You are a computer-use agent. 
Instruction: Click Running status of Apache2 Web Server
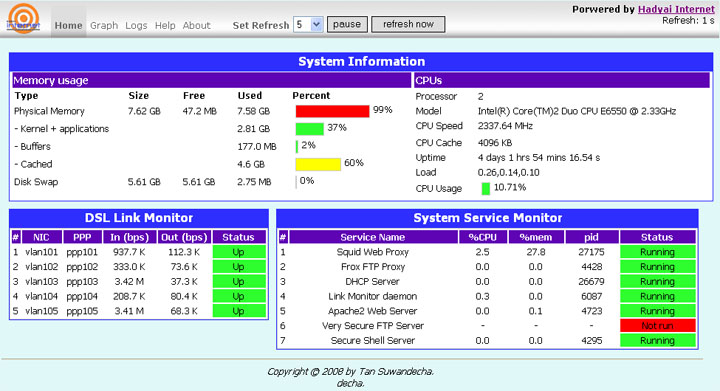658,311
